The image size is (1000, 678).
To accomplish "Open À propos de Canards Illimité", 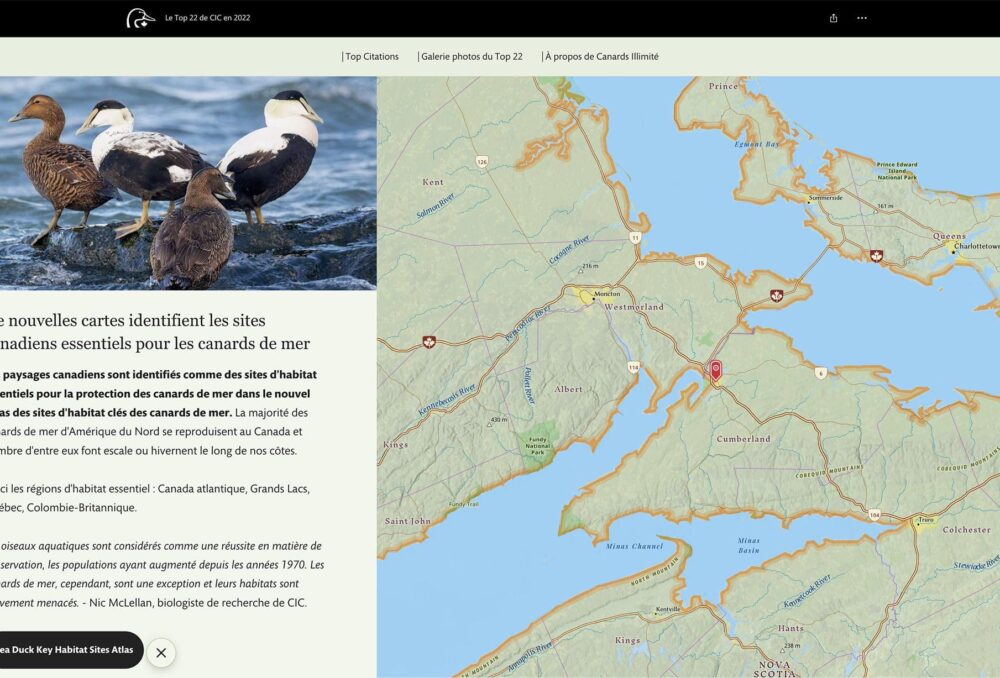I will pyautogui.click(x=601, y=56).
